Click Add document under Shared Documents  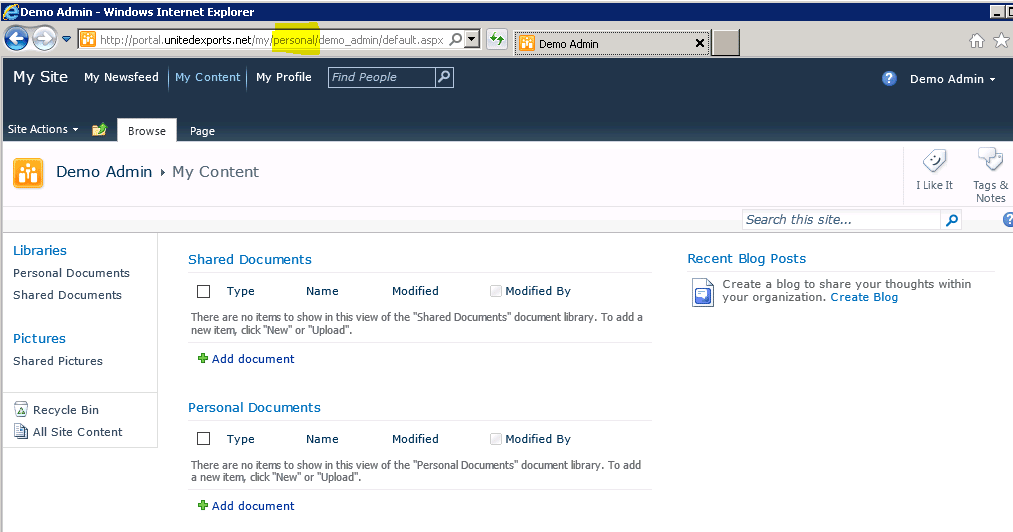pyautogui.click(x=252, y=359)
